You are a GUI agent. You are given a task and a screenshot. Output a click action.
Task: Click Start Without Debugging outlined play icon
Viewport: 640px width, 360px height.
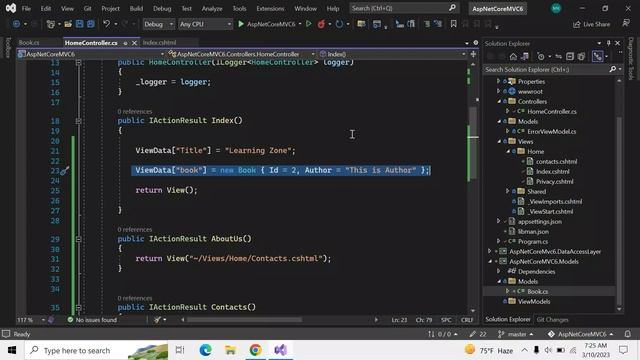[309, 24]
